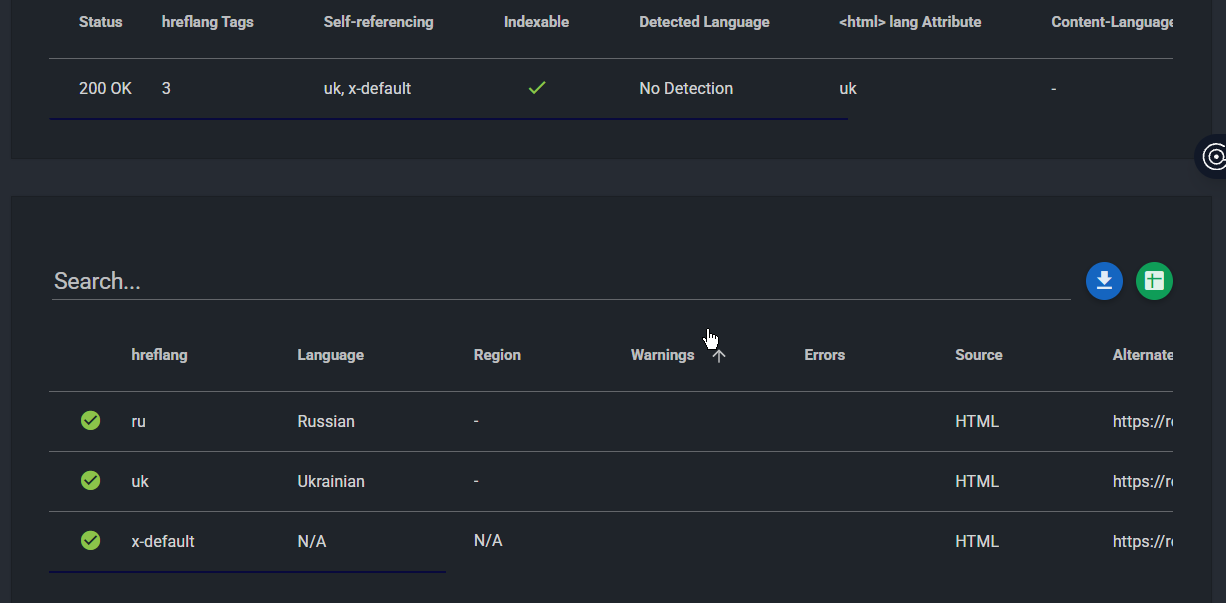The height and width of the screenshot is (603, 1226).
Task: Open the x-default alternate URL link
Action: (x=1142, y=541)
